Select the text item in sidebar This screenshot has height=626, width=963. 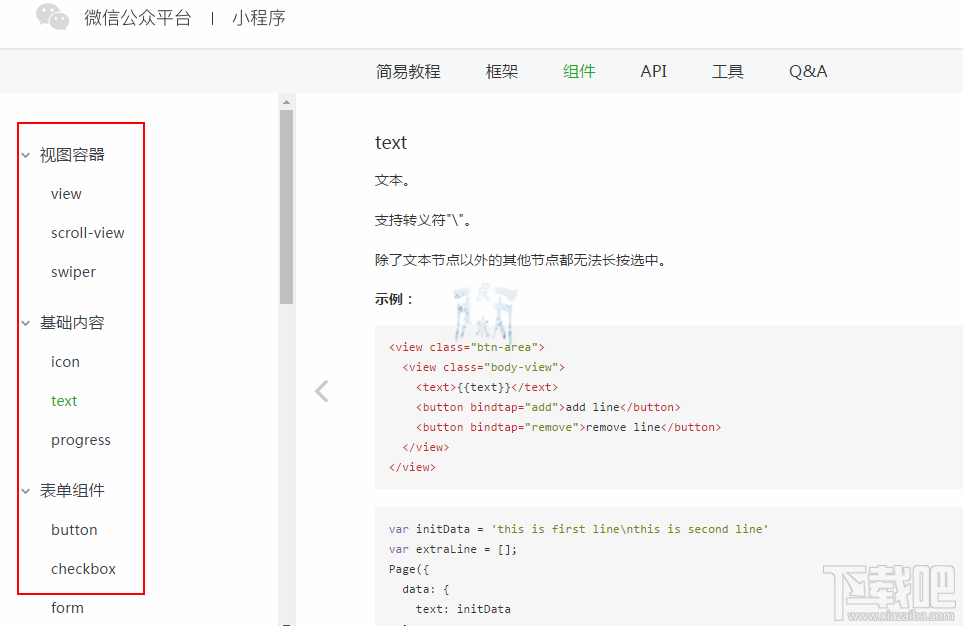click(x=64, y=401)
